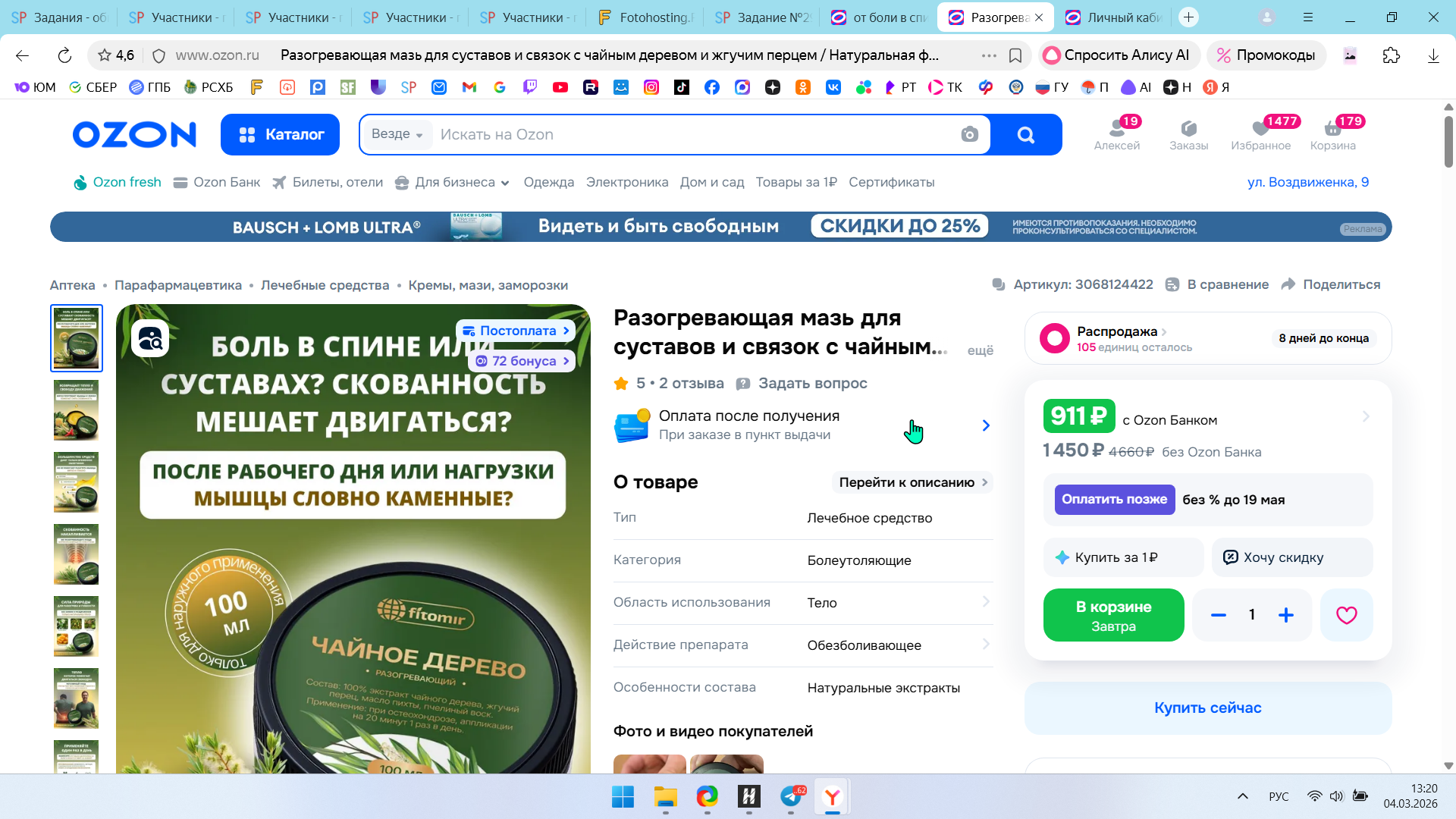
Task: Open the Электроника menu item
Action: point(626,182)
